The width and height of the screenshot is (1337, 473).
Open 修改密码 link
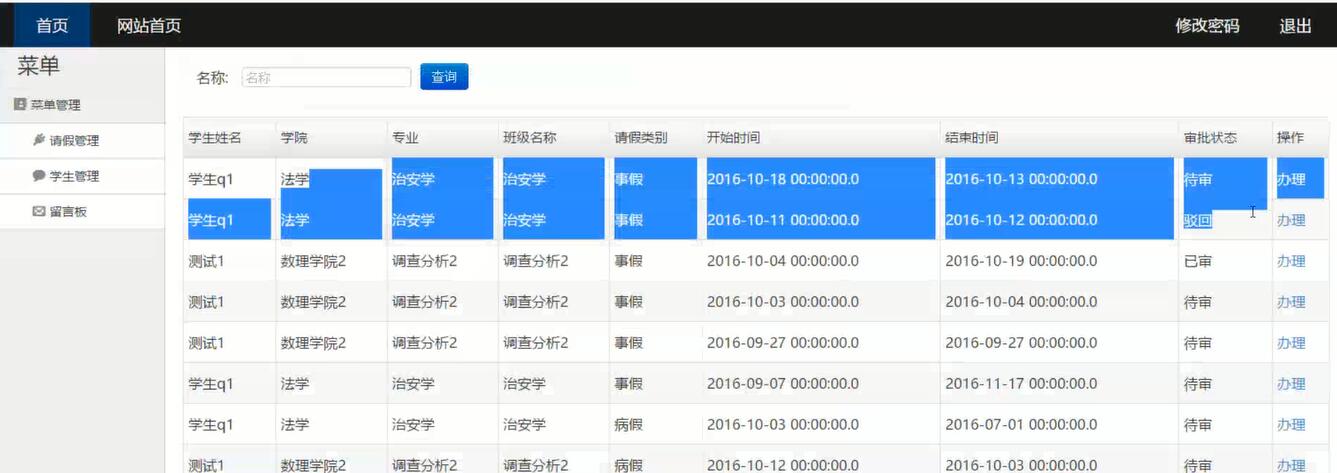point(1207,26)
